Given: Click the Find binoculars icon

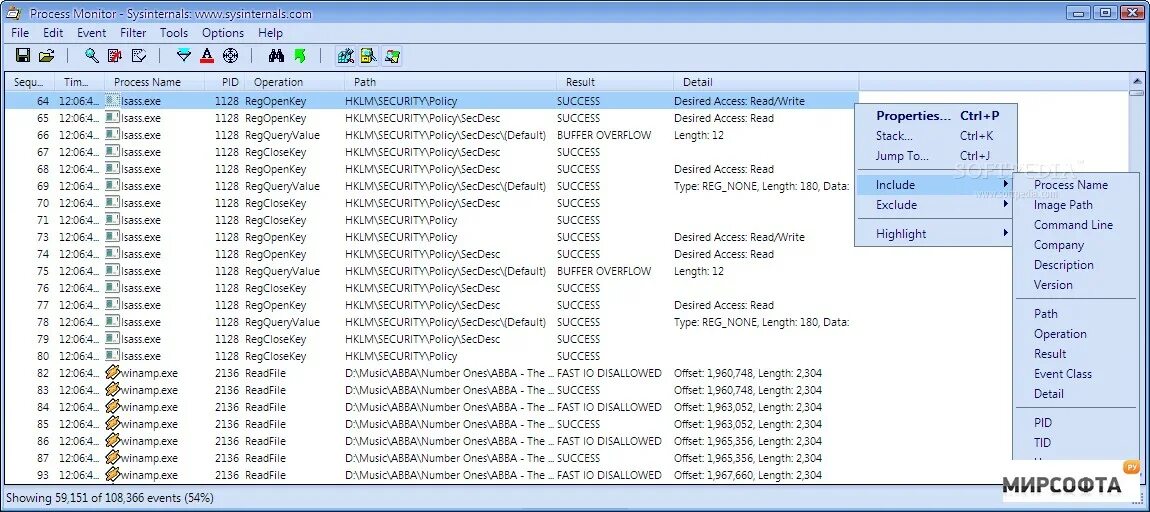Looking at the screenshot, I should coord(276,55).
